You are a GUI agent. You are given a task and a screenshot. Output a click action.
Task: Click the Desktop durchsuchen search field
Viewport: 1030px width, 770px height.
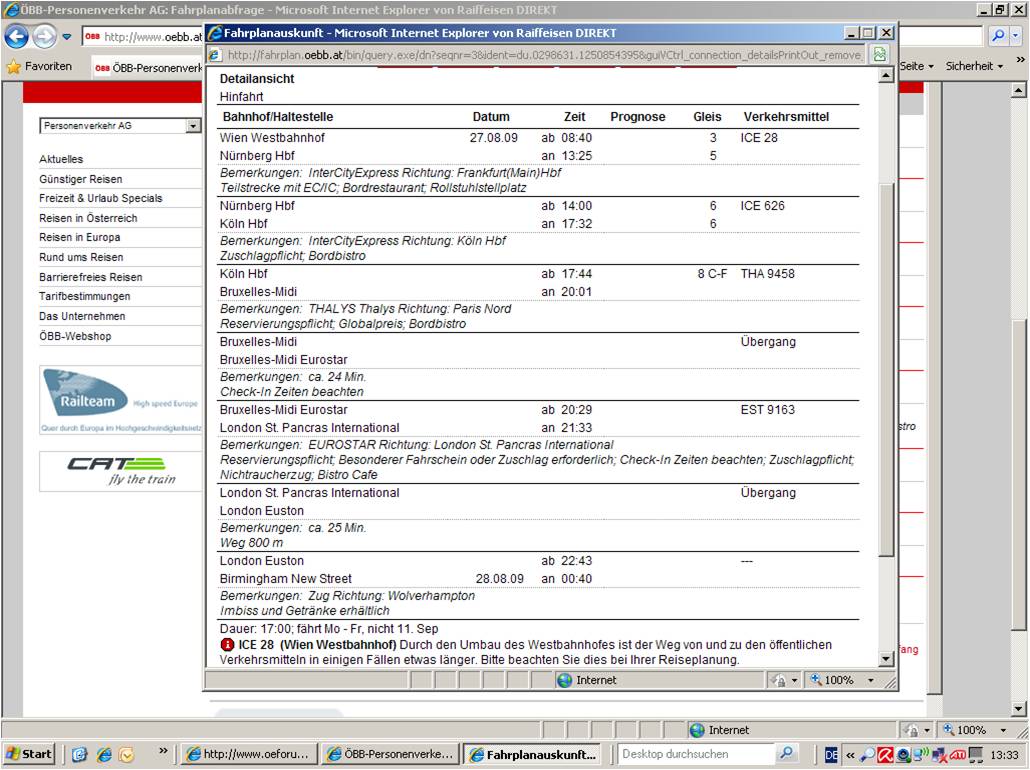click(x=695, y=754)
